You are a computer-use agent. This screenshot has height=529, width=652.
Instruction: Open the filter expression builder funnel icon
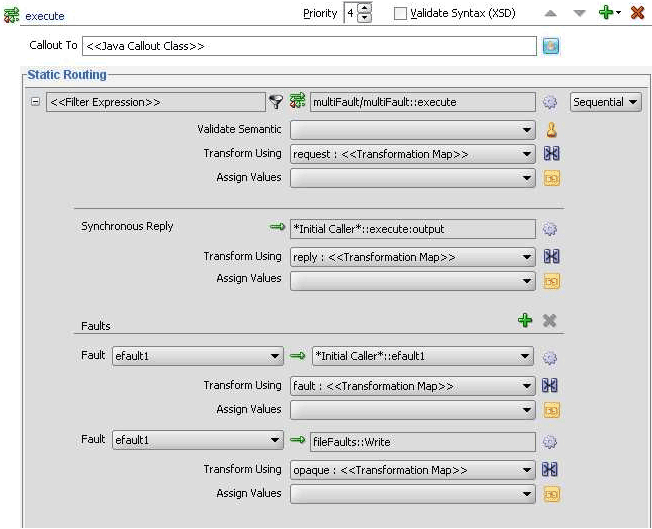(x=276, y=101)
